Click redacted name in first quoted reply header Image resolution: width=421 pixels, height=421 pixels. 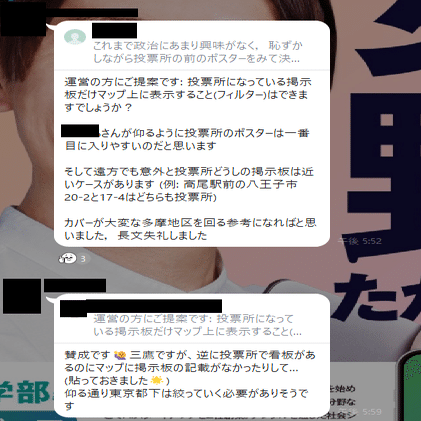114,30
